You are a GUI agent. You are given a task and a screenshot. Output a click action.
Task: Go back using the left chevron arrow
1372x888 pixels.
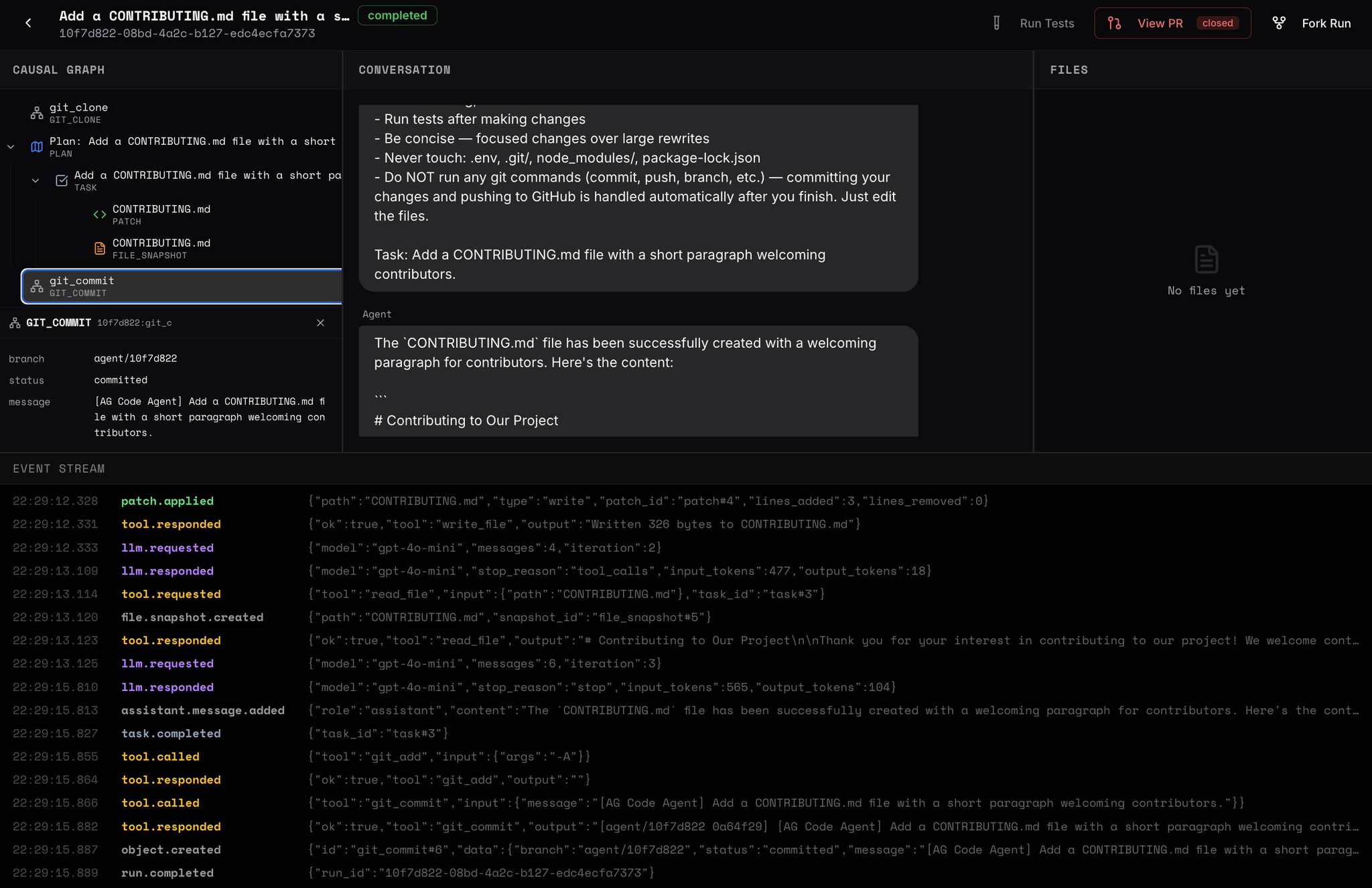(28, 23)
